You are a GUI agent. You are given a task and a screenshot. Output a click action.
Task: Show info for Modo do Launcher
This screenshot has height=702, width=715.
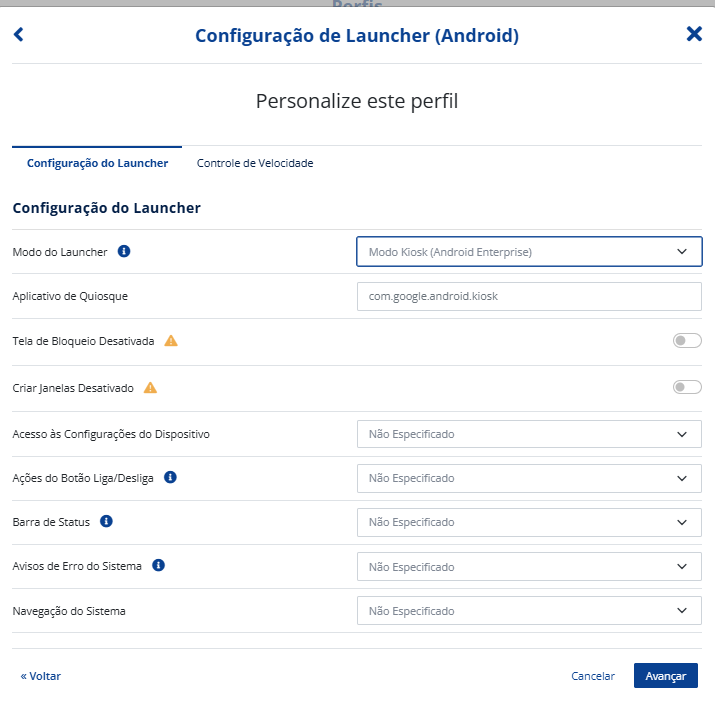tap(124, 251)
